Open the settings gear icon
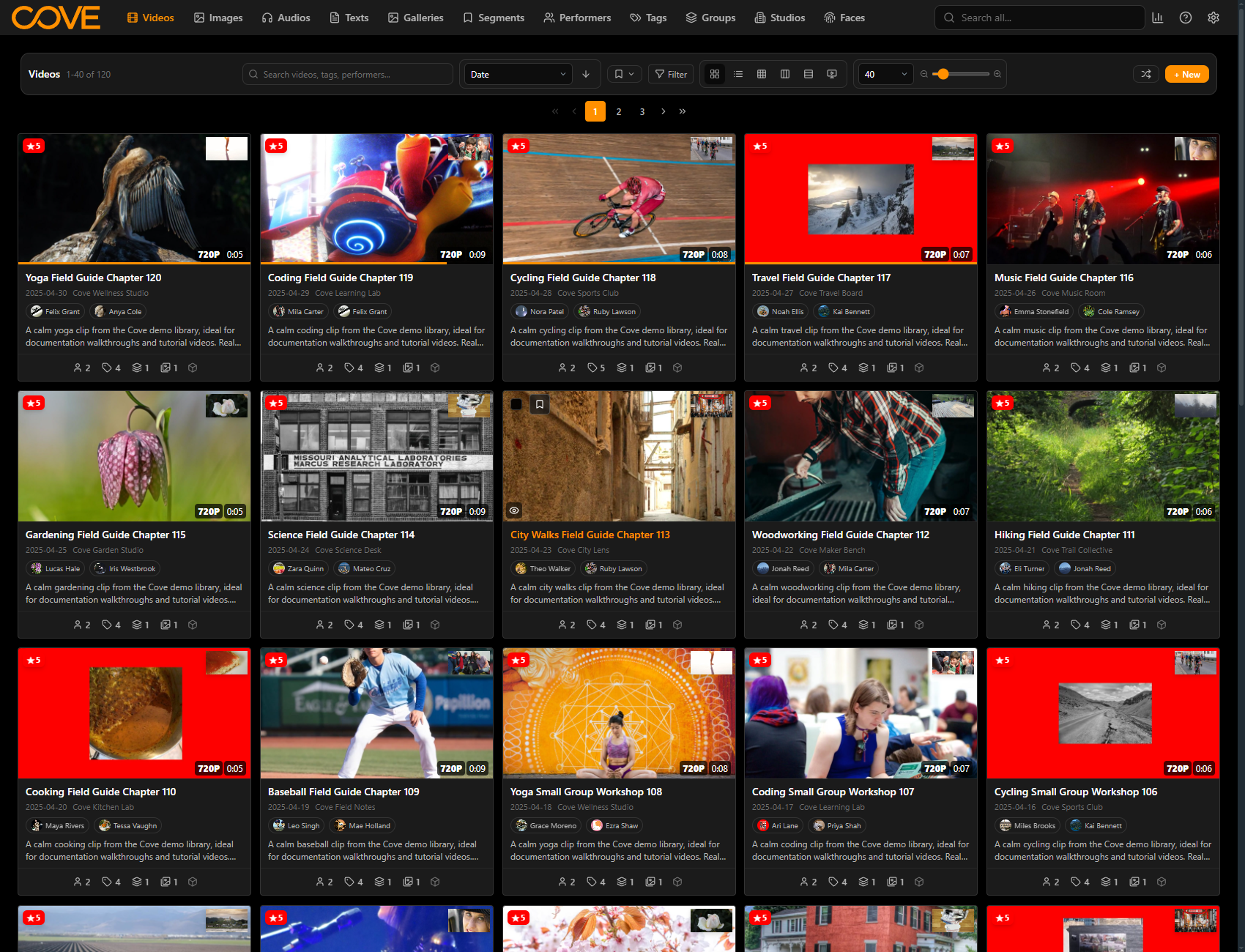Screen dimensions: 1245x952 (x=1213, y=18)
